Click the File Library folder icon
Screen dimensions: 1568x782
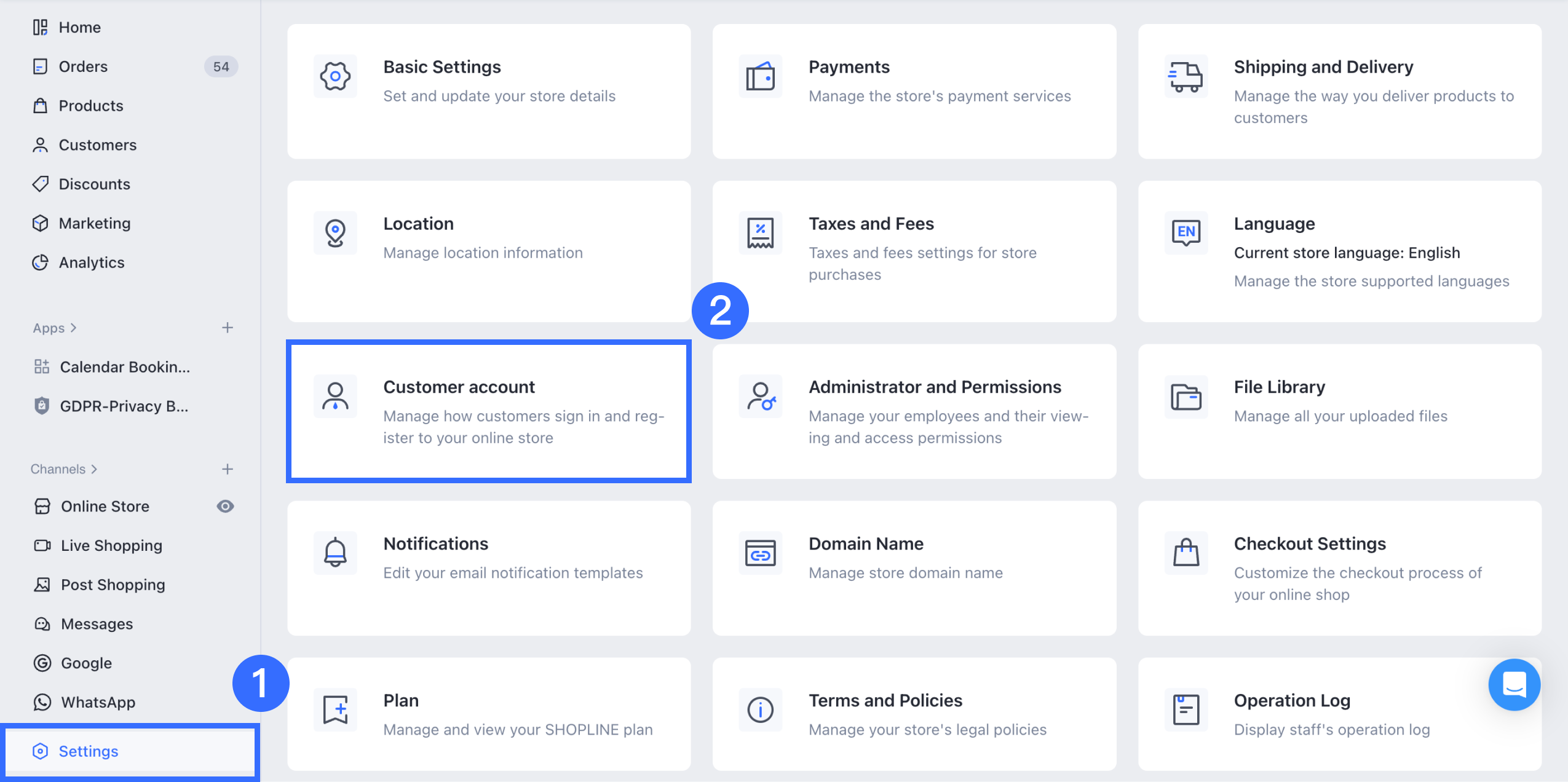1186,397
